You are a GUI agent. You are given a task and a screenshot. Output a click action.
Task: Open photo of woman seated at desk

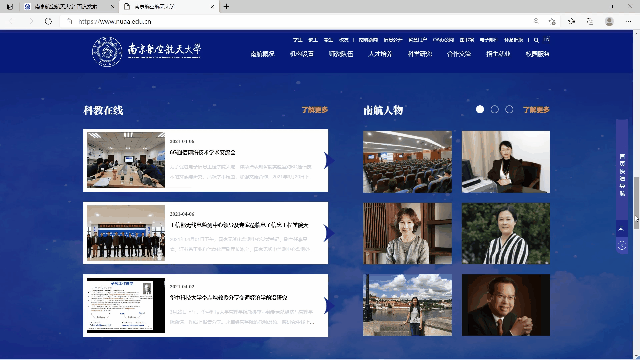click(x=506, y=162)
